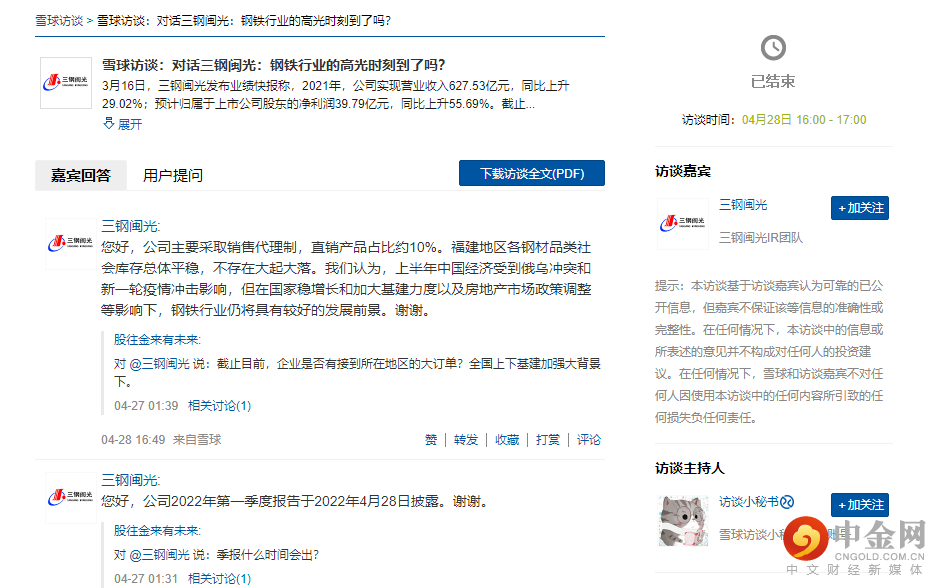Click the 三钢闽光IR团队 description text
The height and width of the screenshot is (588, 940).
click(761, 238)
